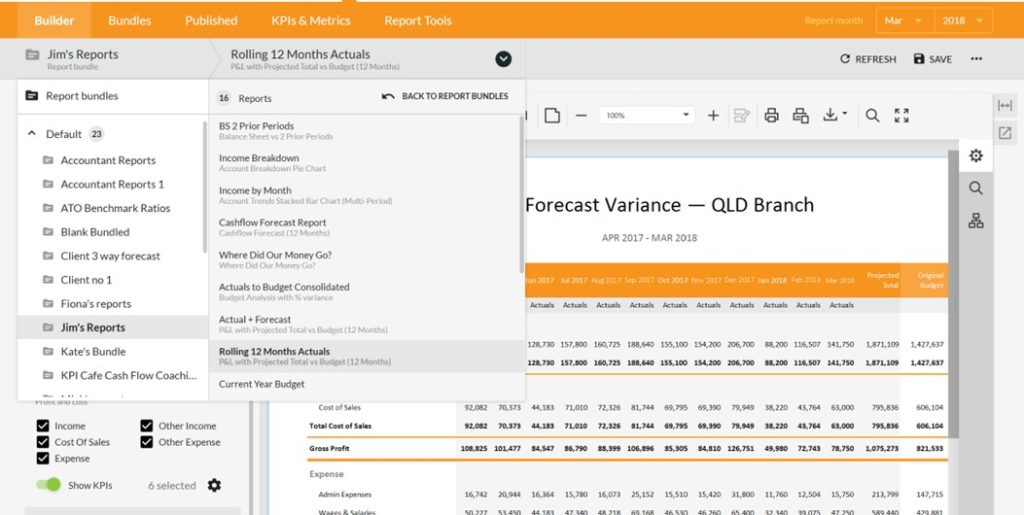Viewport: 1024px width, 515px height.
Task: Select the Client no 1 folder
Action: 112,280
